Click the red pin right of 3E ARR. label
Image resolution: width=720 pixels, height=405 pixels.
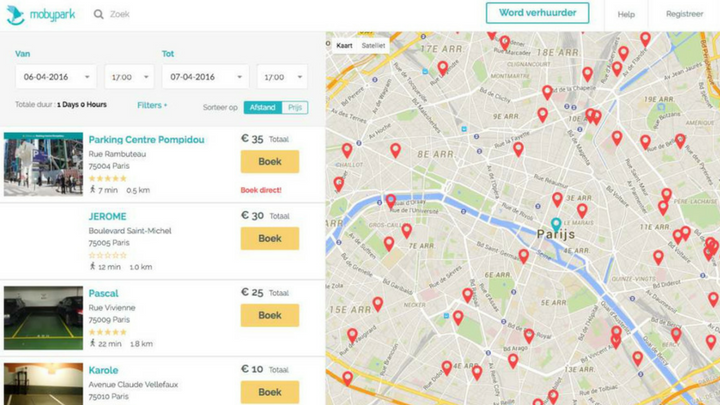pos(582,211)
